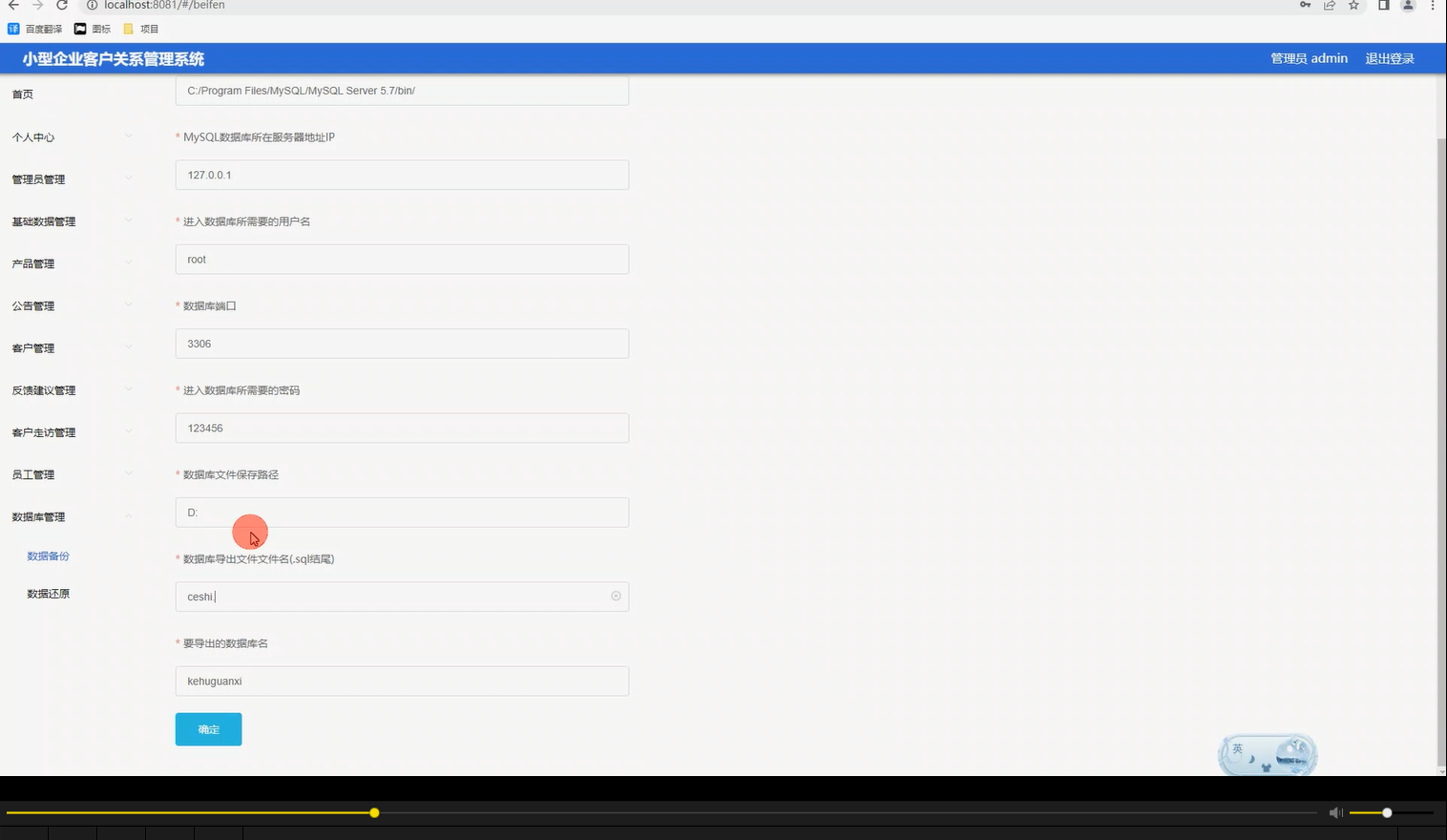Focus the root username field
Image resolution: width=1447 pixels, height=840 pixels.
point(402,260)
